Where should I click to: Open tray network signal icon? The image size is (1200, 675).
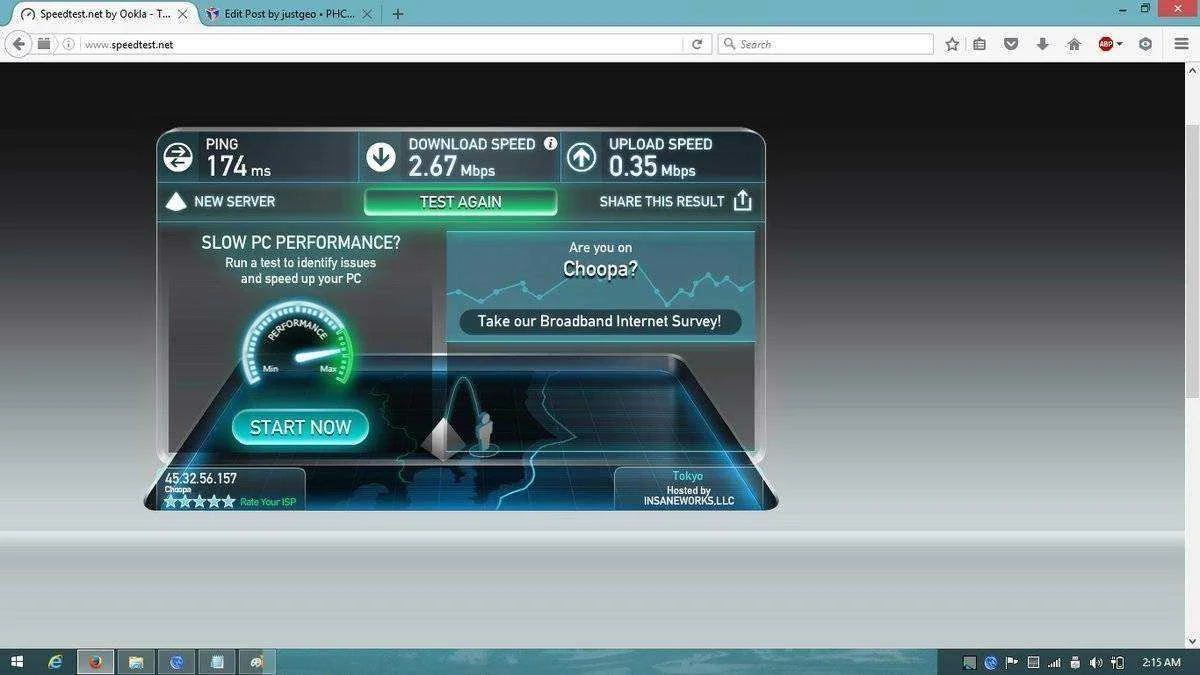click(1054, 662)
